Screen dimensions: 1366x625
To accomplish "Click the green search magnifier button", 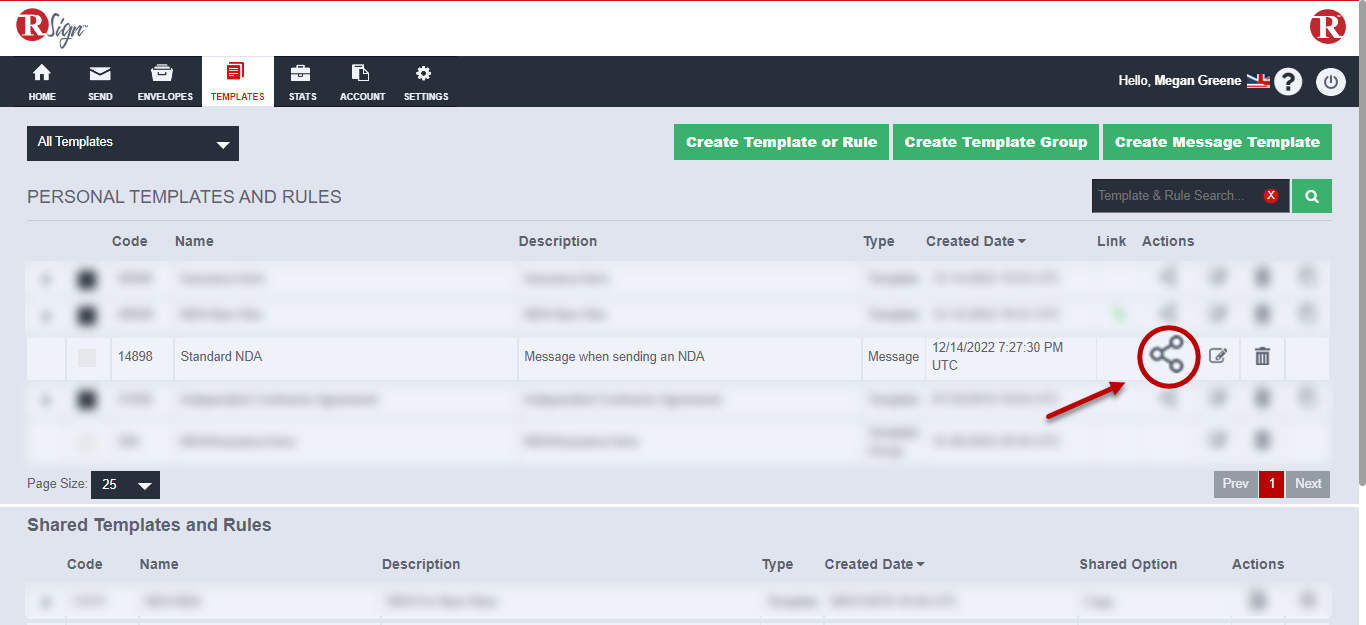I will (1311, 196).
